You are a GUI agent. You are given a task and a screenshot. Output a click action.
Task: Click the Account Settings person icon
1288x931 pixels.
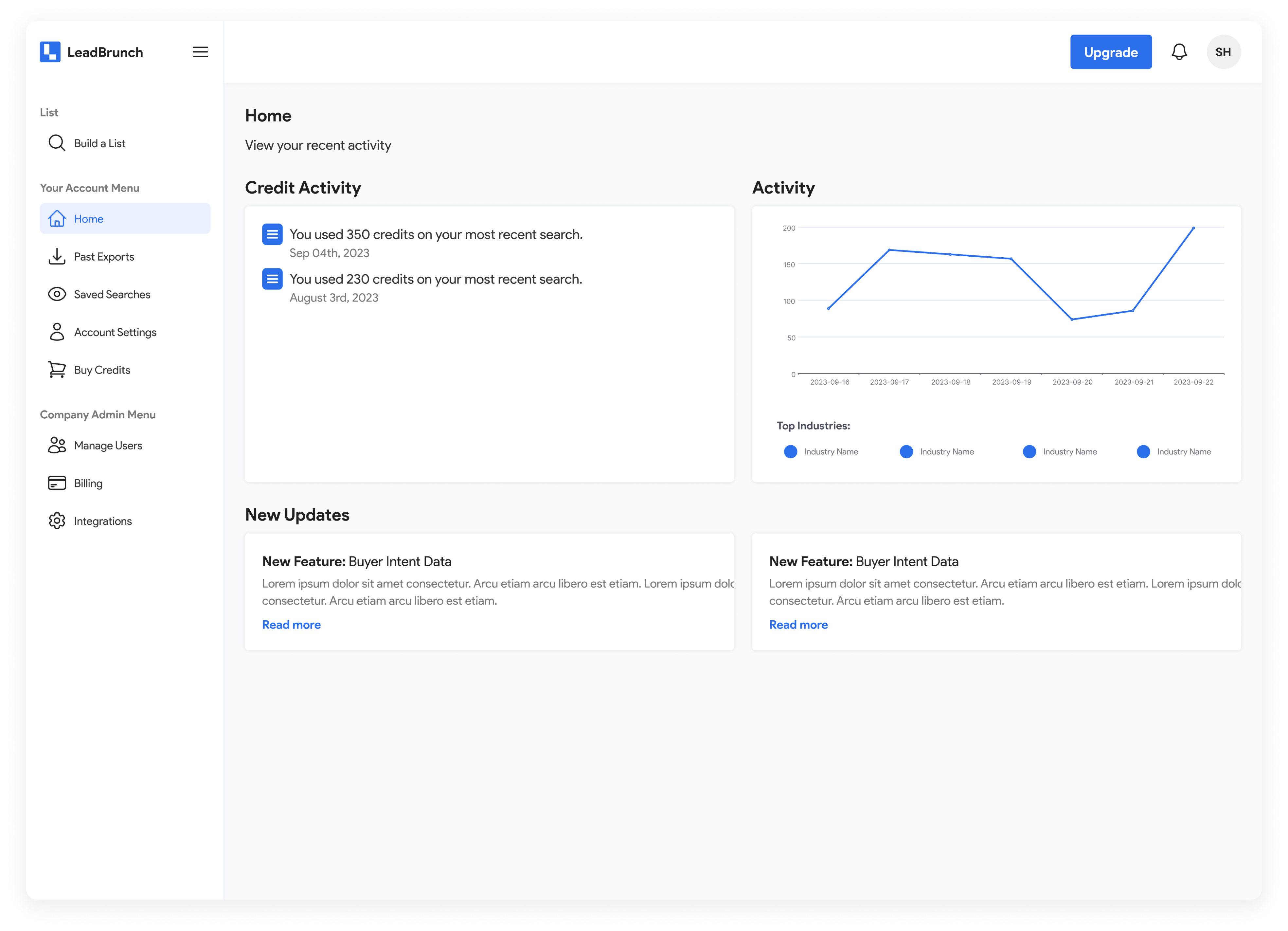tap(57, 332)
